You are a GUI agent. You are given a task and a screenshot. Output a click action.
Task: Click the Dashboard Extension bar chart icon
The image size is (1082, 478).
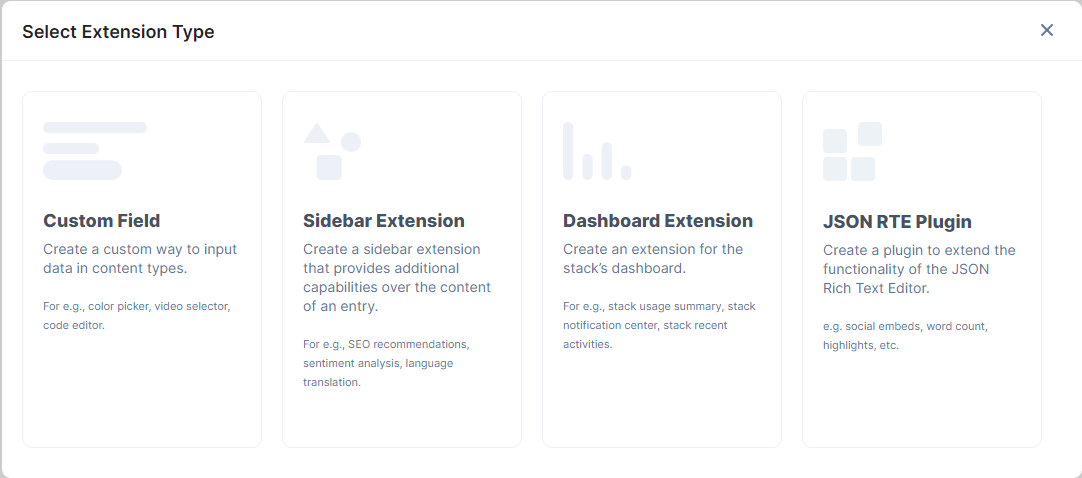click(596, 152)
